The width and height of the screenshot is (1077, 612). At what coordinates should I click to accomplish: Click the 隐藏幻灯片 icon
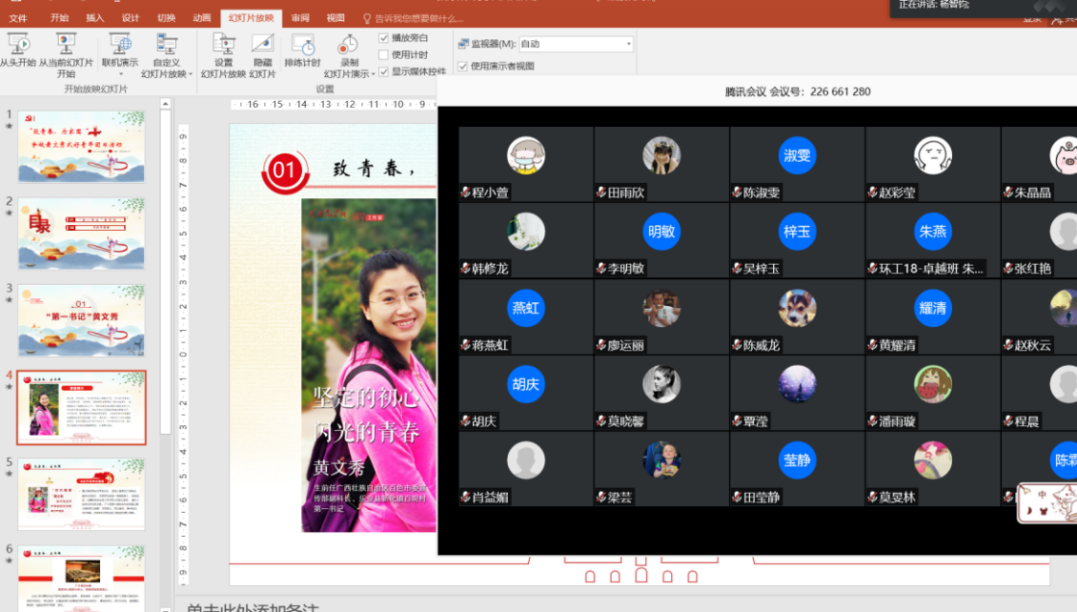262,44
